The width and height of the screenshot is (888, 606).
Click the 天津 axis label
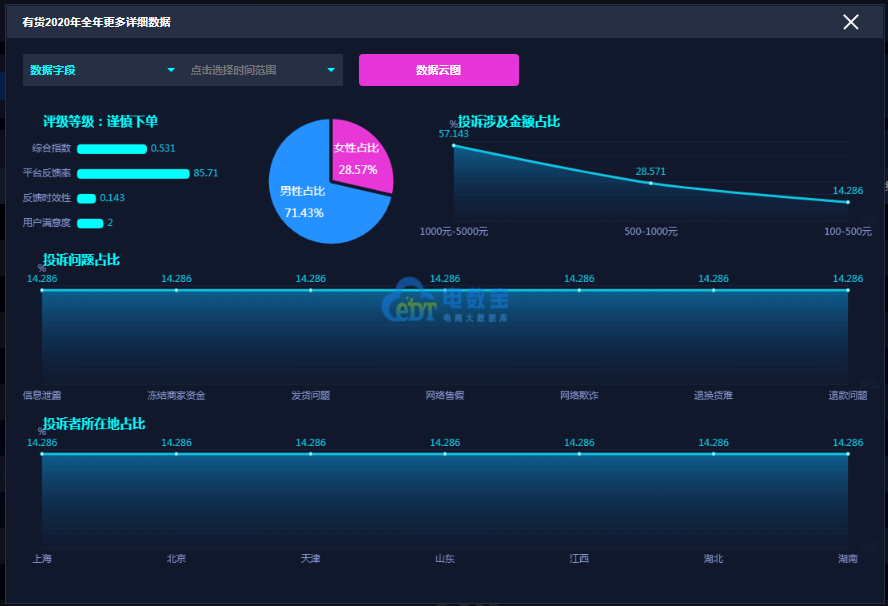coord(310,559)
